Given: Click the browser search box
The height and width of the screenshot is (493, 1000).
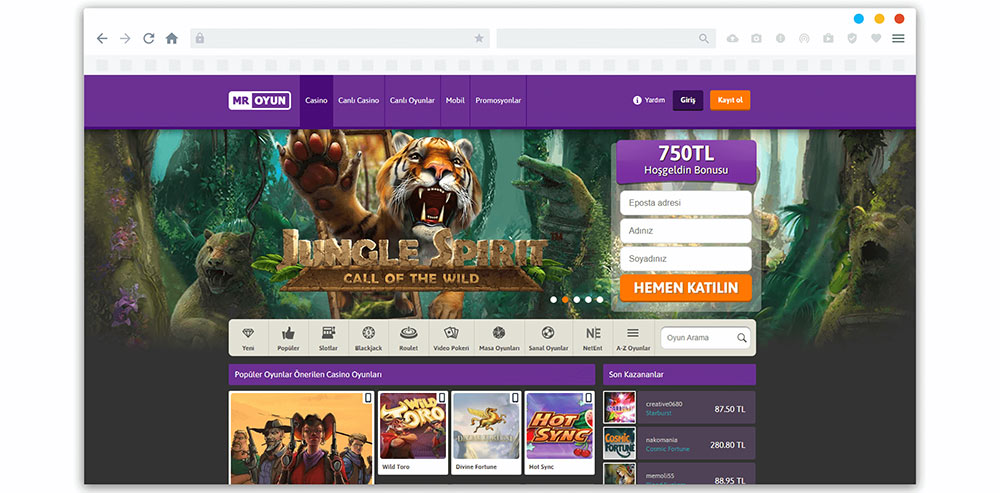Looking at the screenshot, I should [606, 38].
